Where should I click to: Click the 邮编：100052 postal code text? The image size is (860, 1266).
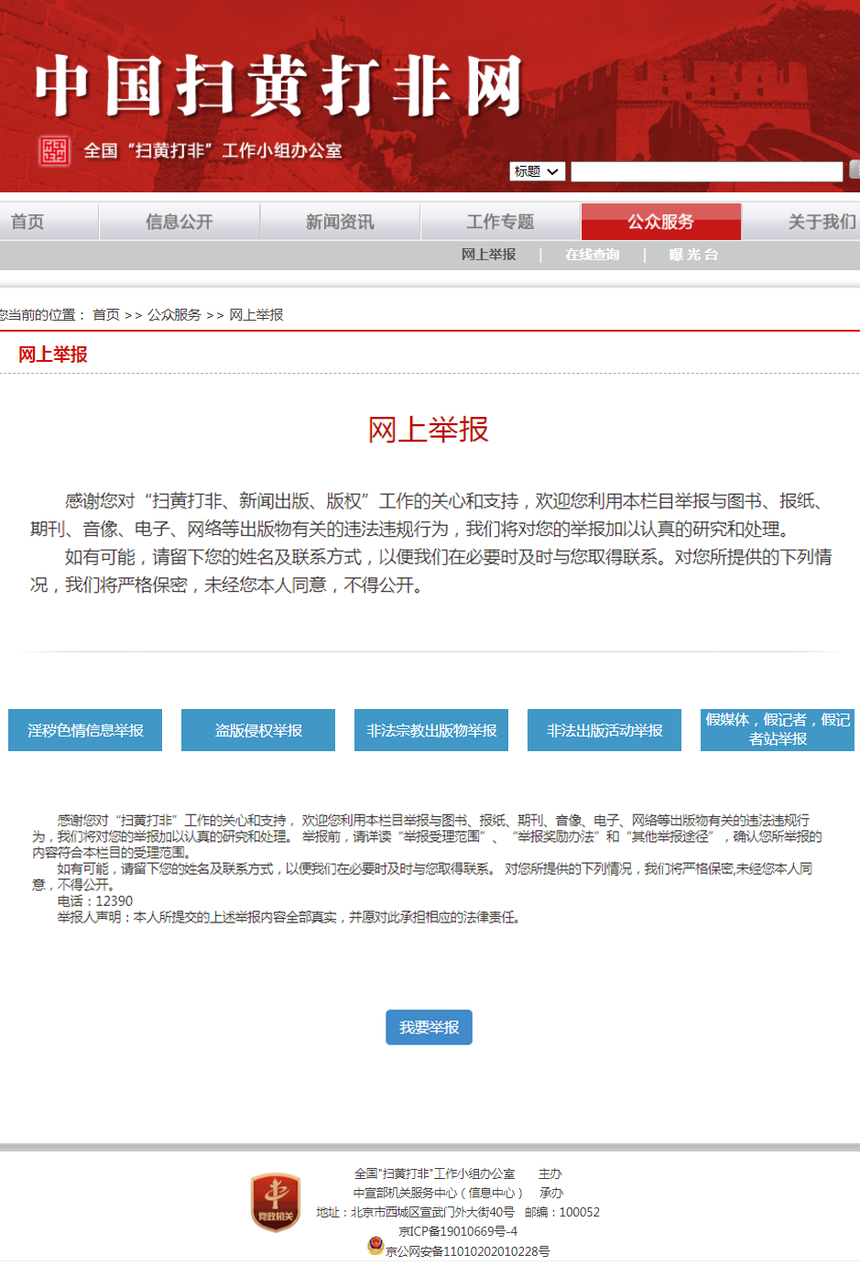(562, 1212)
